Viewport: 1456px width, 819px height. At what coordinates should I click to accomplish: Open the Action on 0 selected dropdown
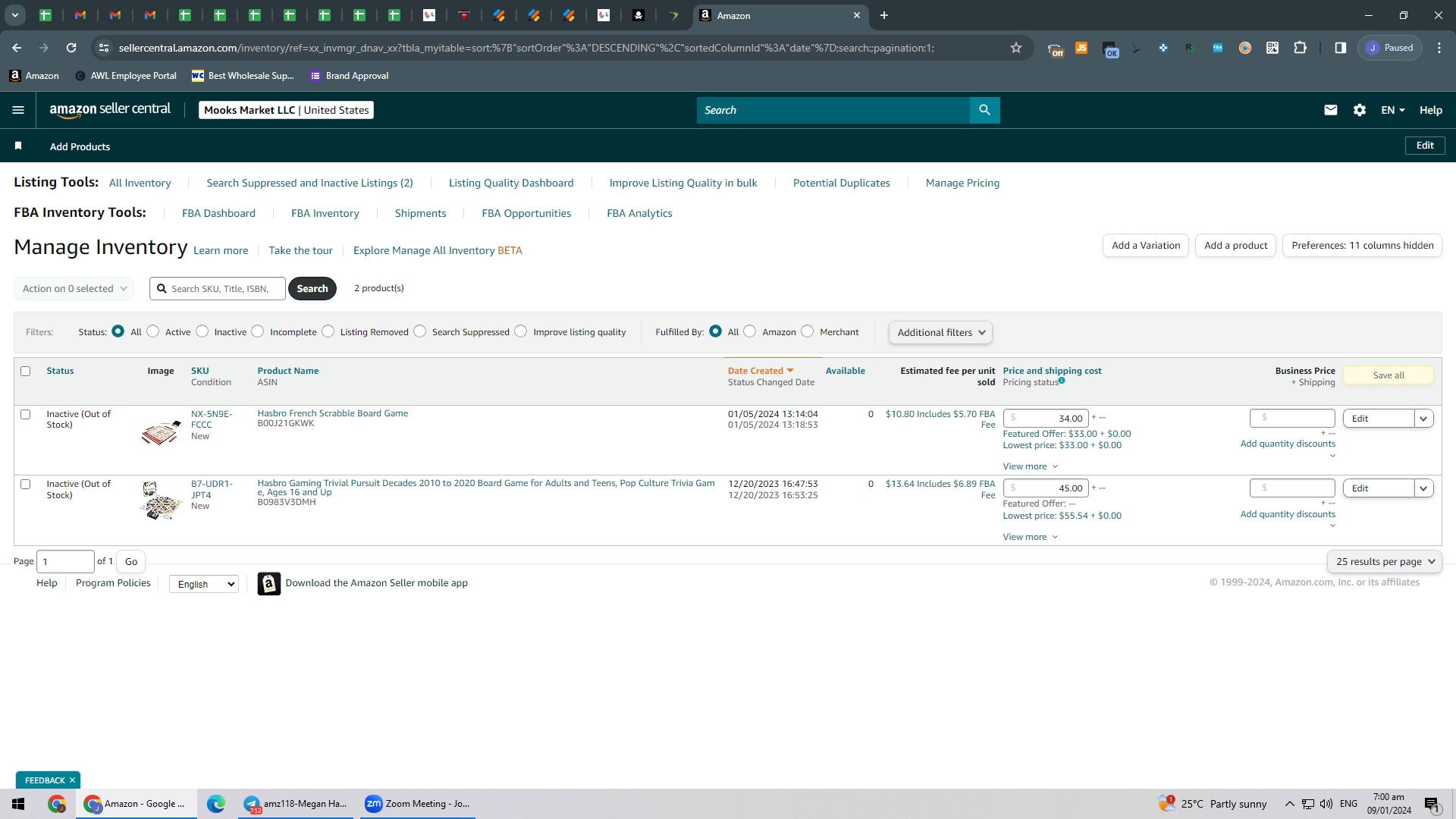pos(74,289)
